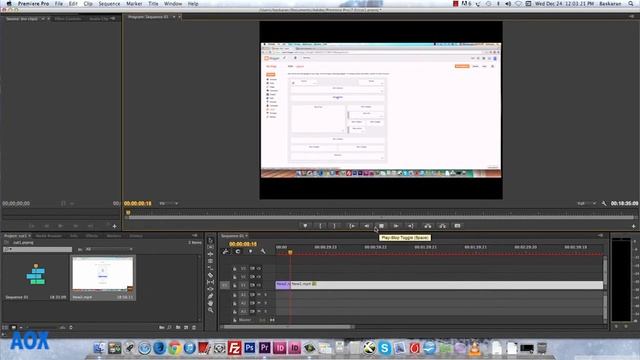
Task: Select the Slip tool
Action: 210,282
